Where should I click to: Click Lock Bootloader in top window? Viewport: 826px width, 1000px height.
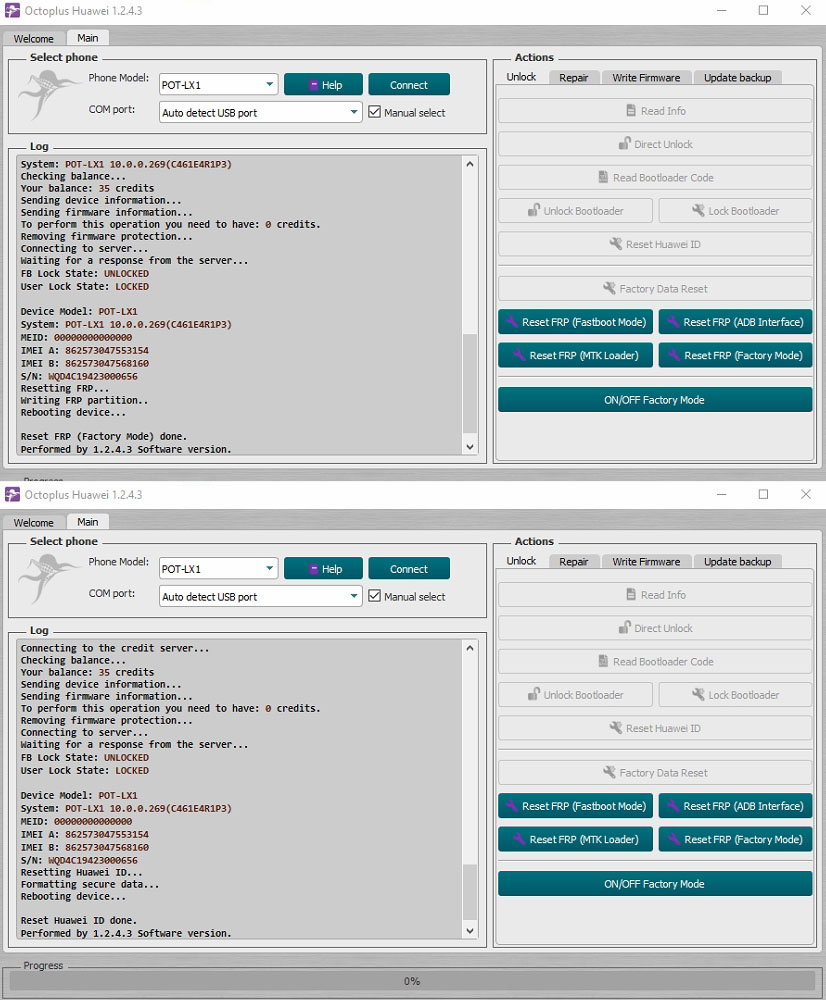tap(735, 211)
